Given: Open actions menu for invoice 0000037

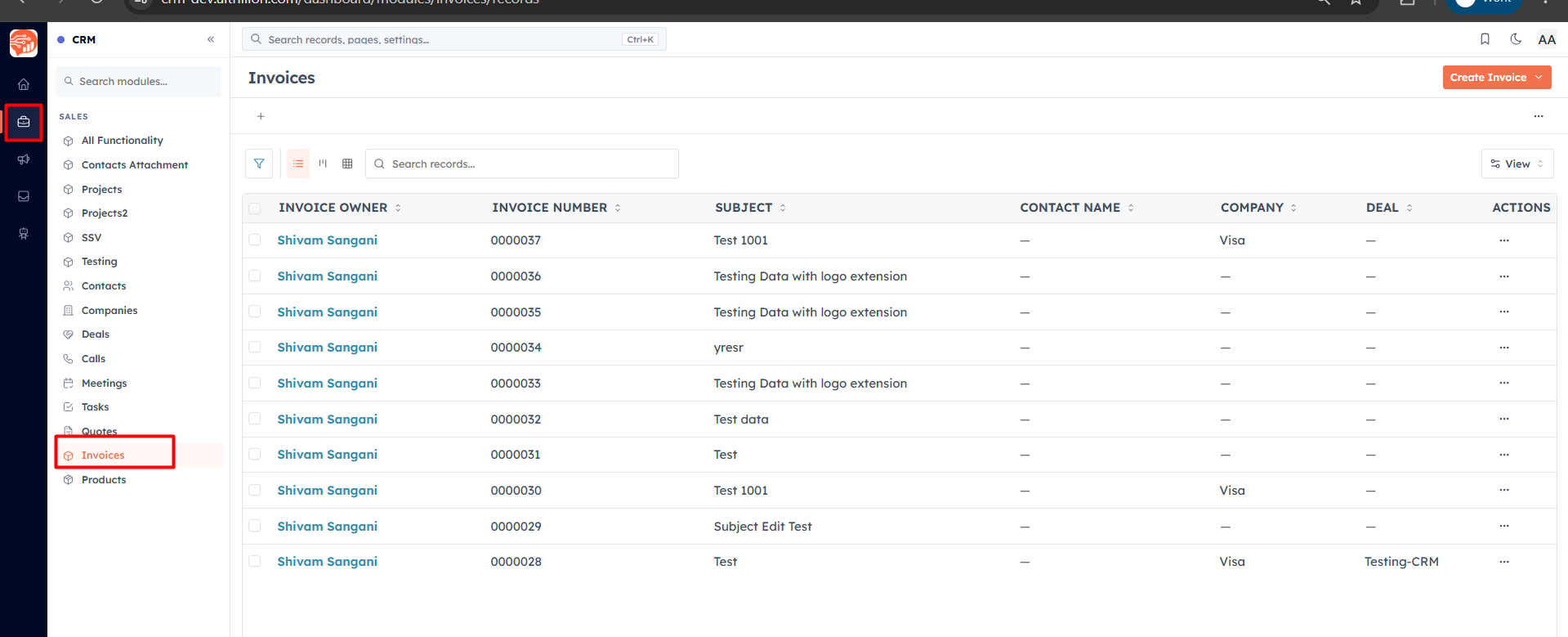Looking at the screenshot, I should pyautogui.click(x=1504, y=240).
